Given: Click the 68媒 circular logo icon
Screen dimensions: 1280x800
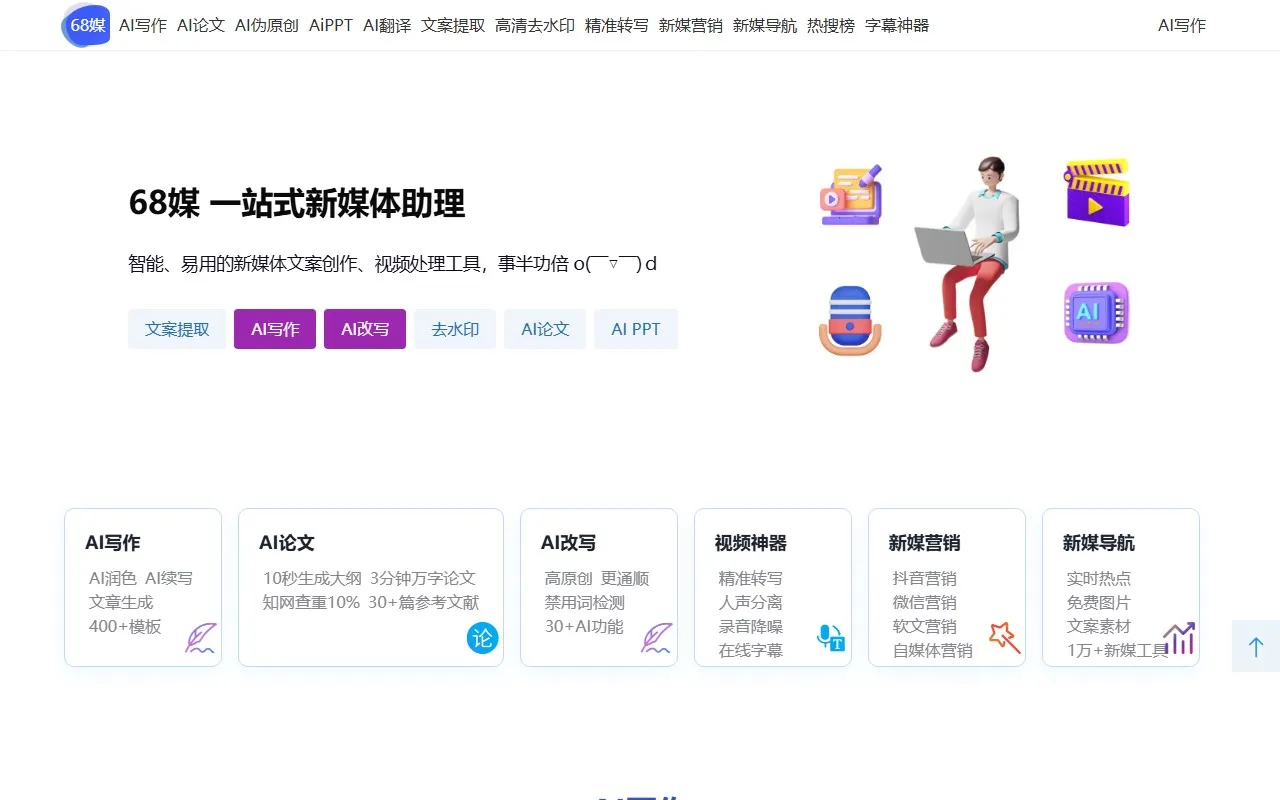Looking at the screenshot, I should click(85, 26).
